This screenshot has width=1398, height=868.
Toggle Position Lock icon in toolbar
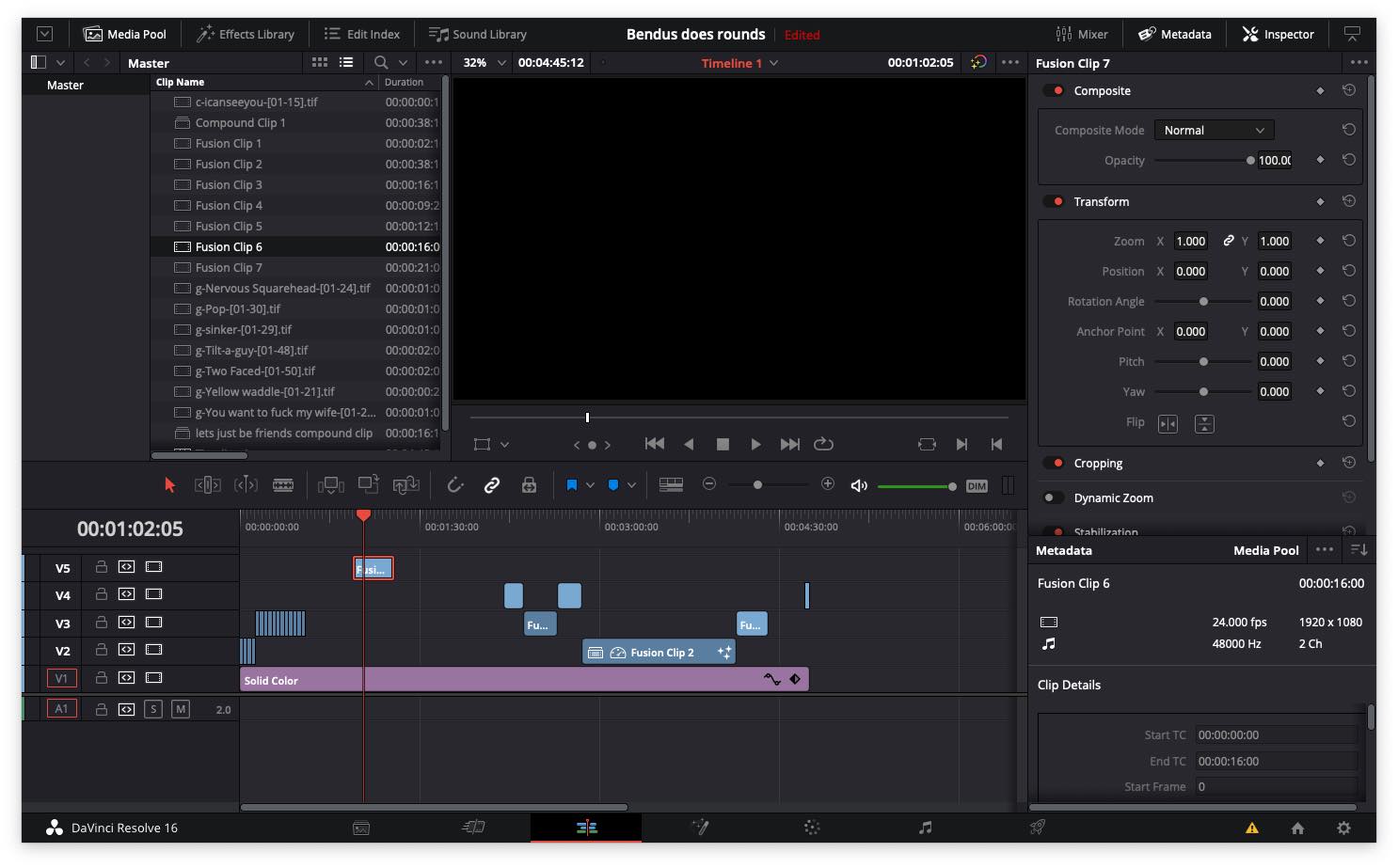(x=529, y=485)
